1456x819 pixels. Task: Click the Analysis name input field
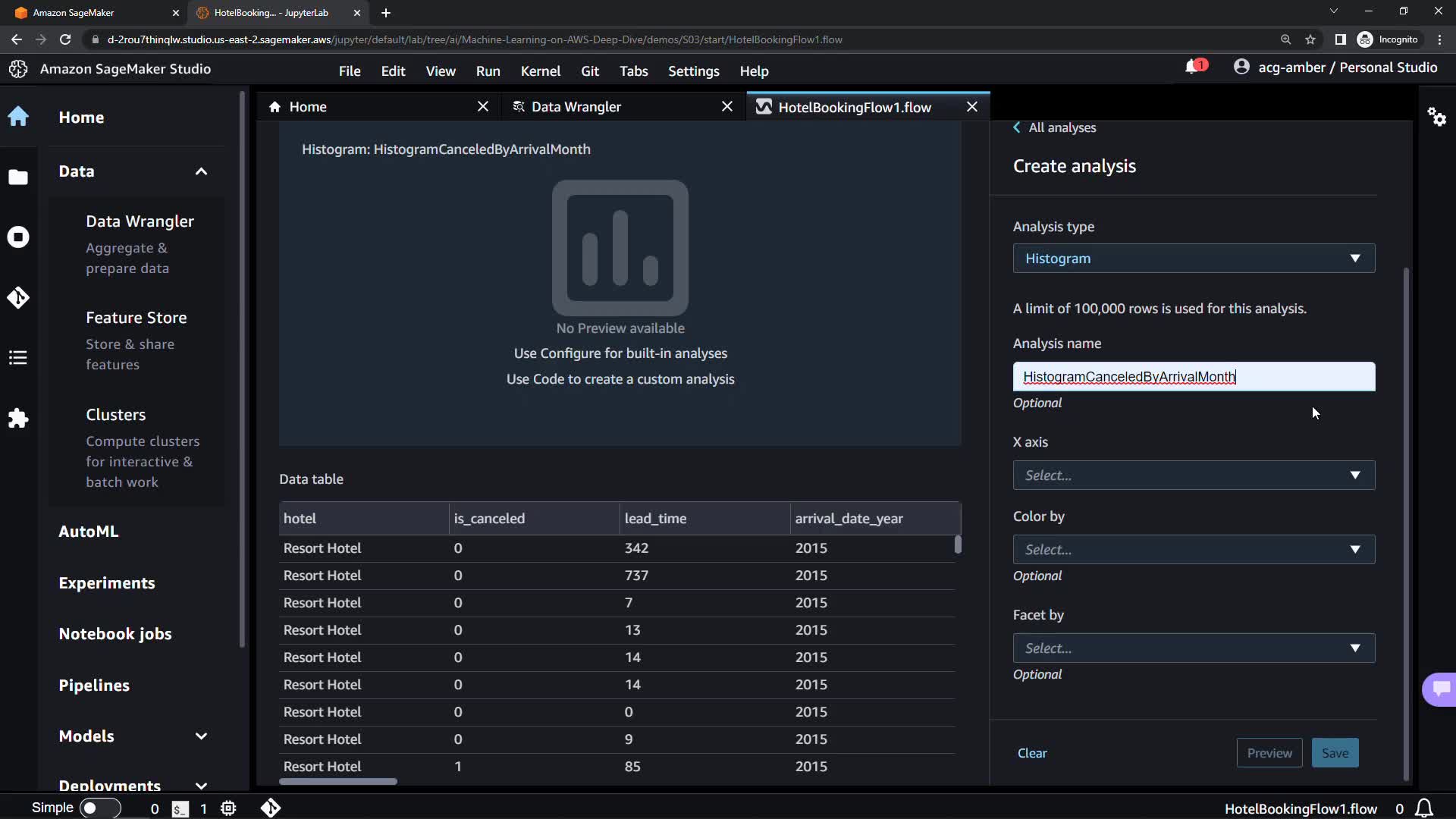click(x=1193, y=377)
